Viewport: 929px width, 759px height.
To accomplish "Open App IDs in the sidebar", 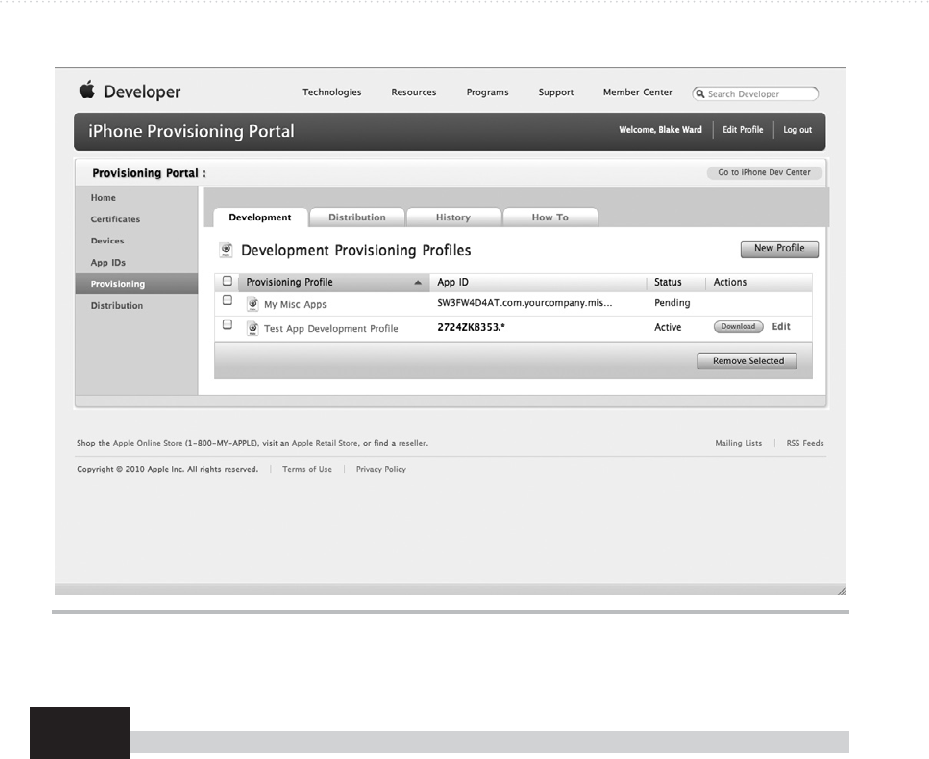I will point(108,262).
